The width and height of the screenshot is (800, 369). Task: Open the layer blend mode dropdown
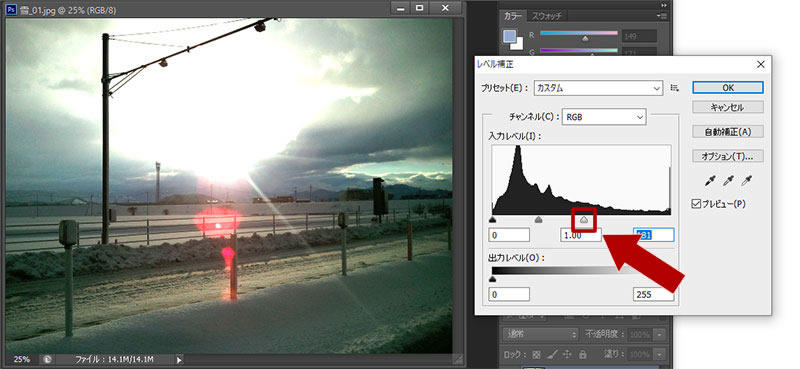[540, 334]
